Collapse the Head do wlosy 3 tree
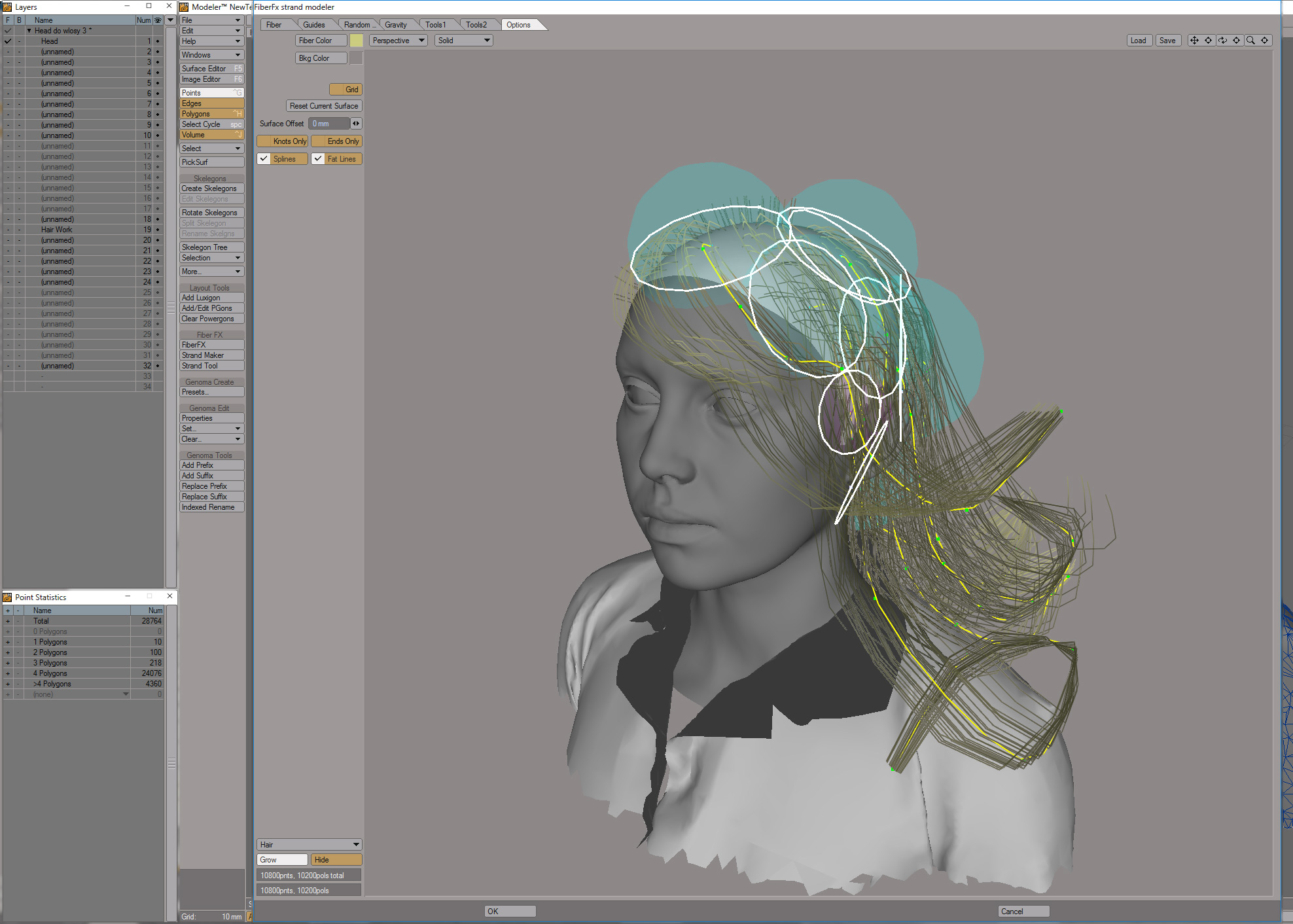 point(29,31)
